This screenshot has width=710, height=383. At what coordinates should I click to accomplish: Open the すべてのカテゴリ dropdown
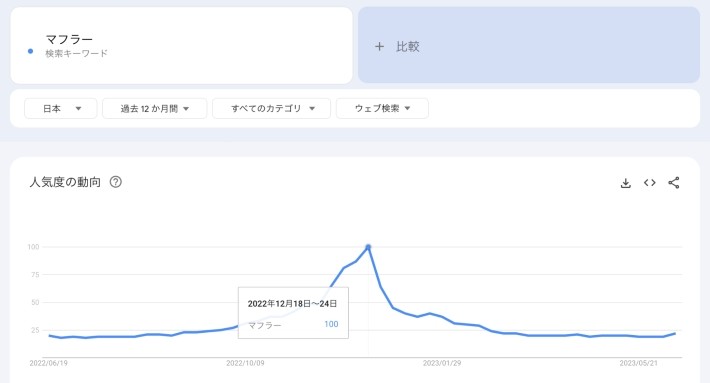pos(272,109)
